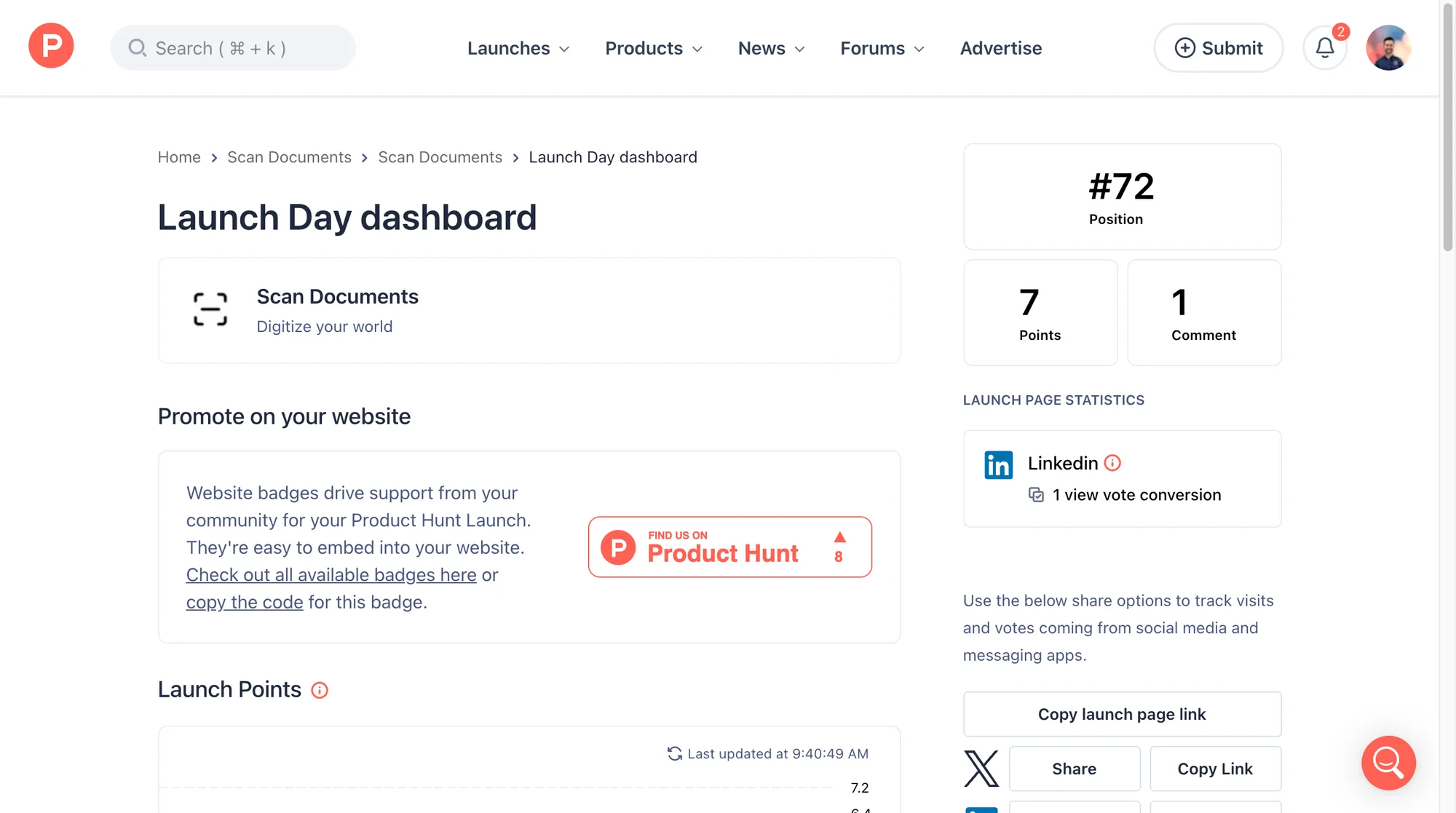Image resolution: width=1456 pixels, height=813 pixels.
Task: Click the search magnifier icon
Action: (x=138, y=48)
